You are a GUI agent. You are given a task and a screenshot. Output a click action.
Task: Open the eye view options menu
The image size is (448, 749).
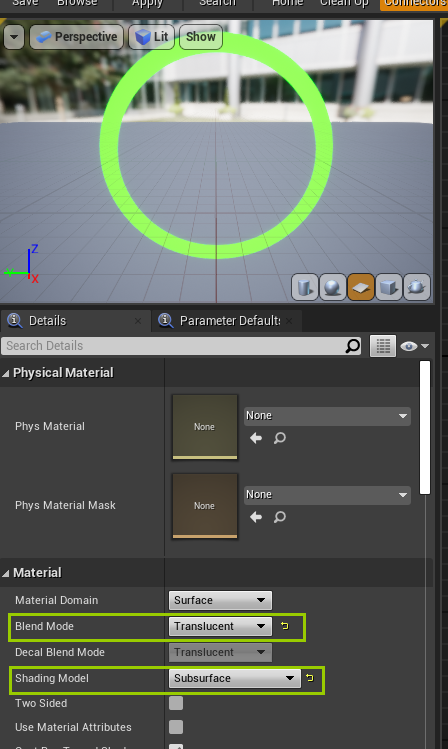click(415, 346)
